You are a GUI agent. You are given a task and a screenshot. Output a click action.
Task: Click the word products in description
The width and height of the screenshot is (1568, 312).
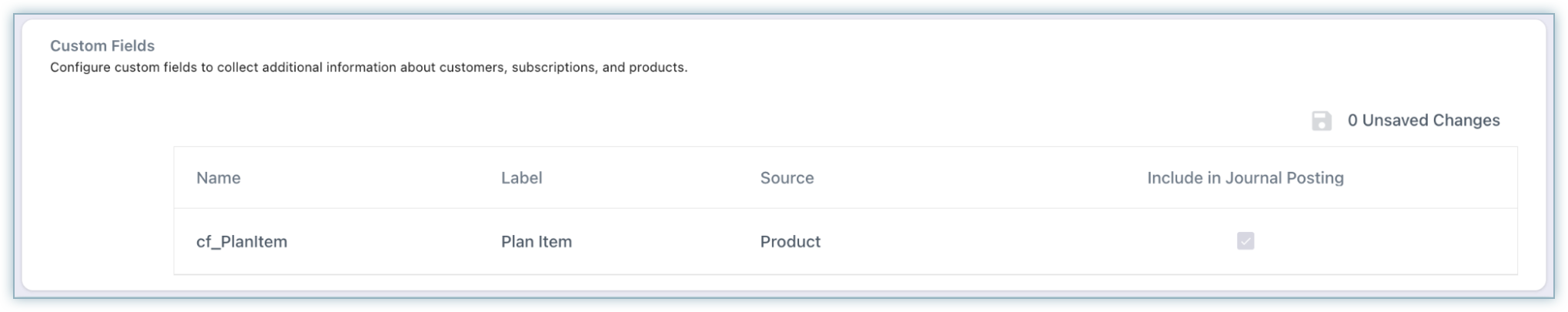pos(656,68)
